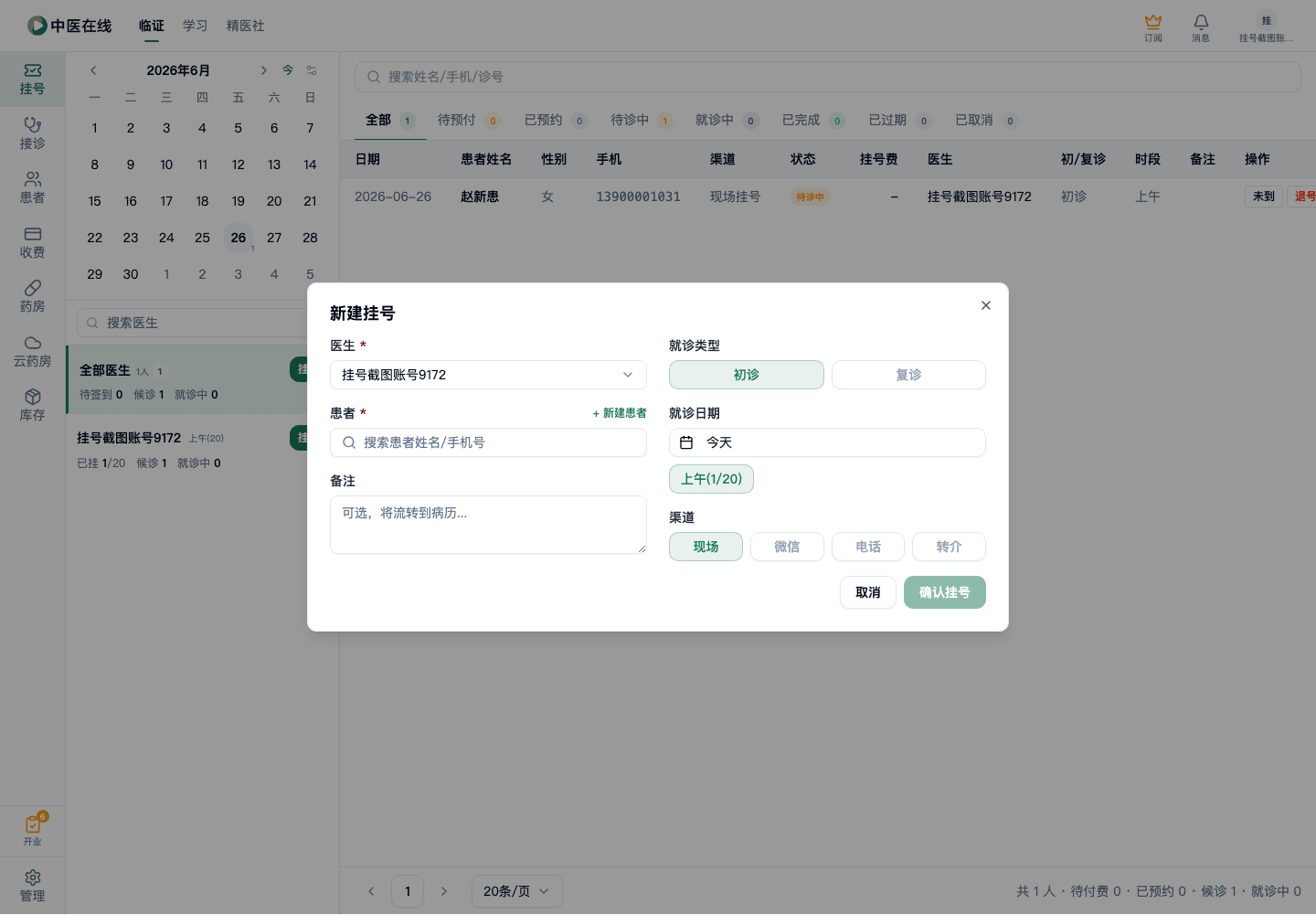Select June 26 in calendar
This screenshot has height=915, width=1316.
click(239, 238)
